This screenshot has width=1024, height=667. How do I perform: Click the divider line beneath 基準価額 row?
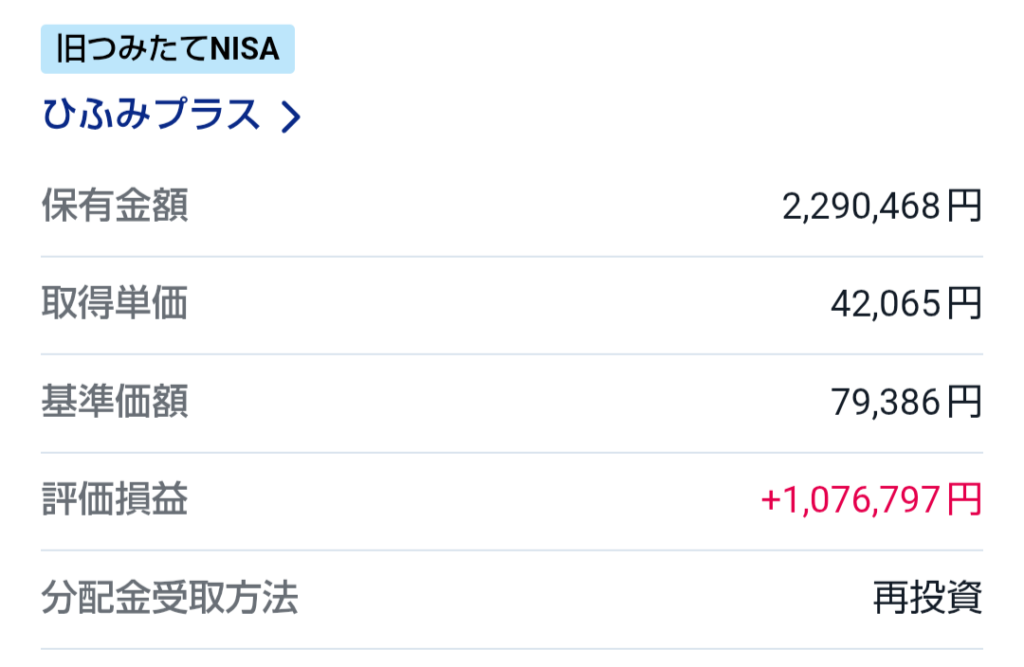point(512,452)
